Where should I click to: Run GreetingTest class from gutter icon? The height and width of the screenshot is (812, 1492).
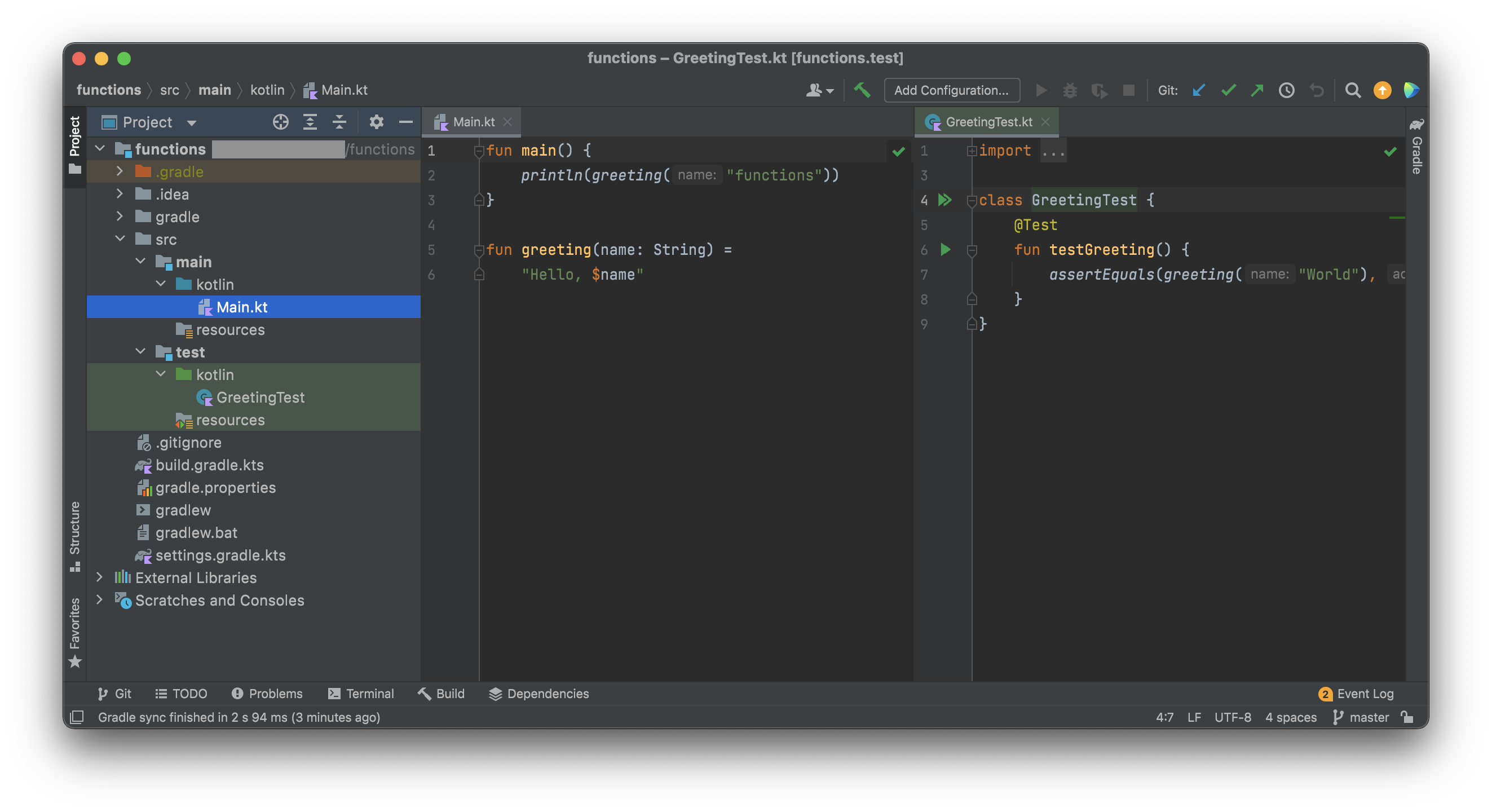pos(944,200)
